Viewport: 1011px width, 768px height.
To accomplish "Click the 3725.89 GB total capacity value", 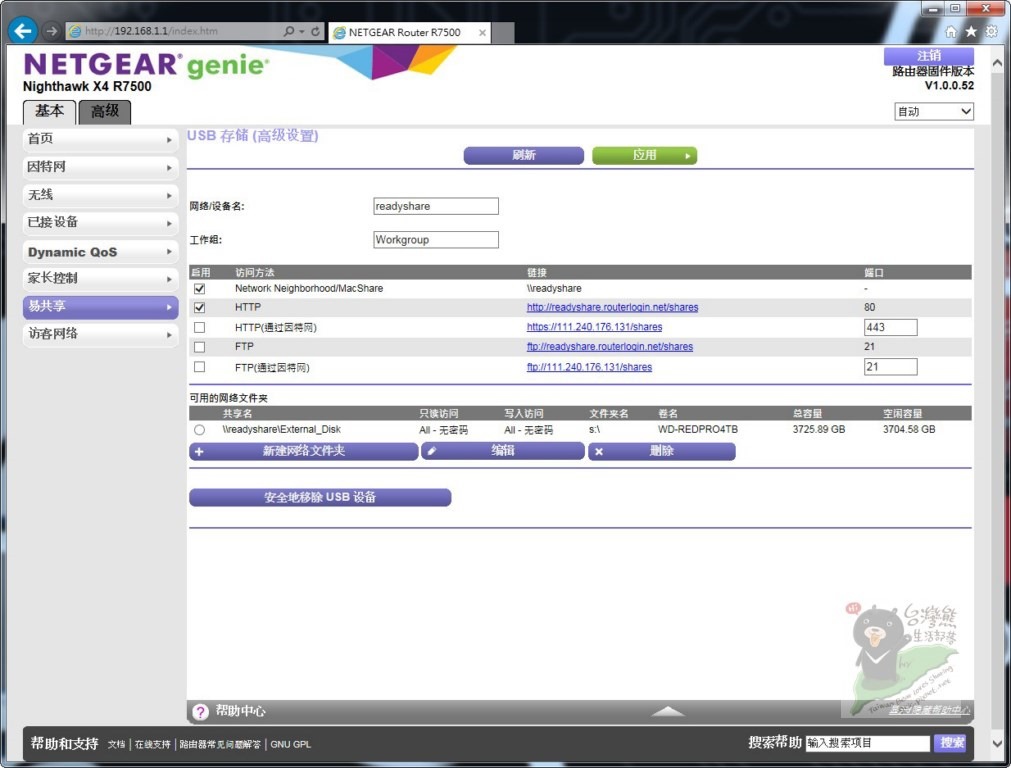I will click(819, 429).
